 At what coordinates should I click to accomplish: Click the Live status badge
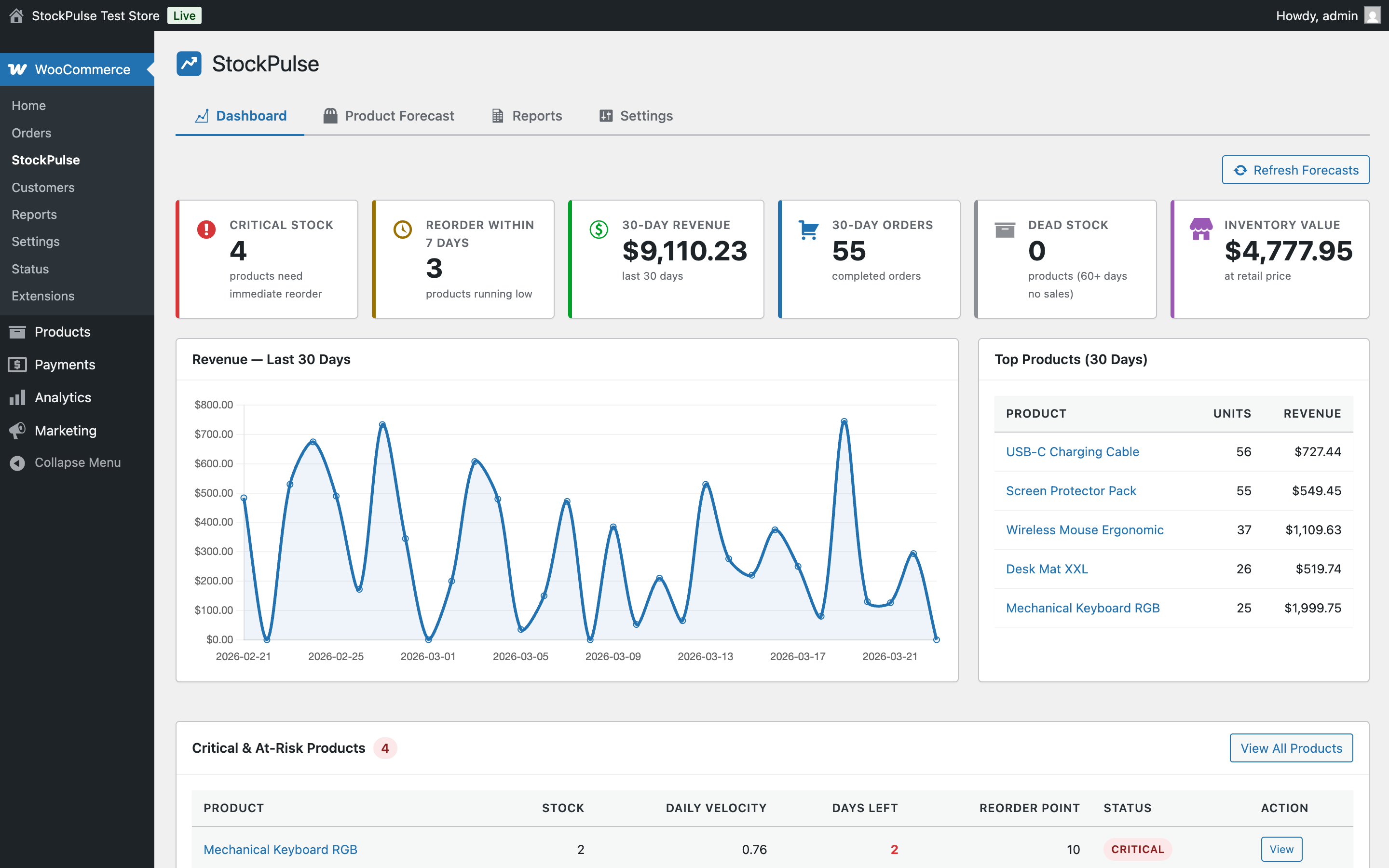point(184,15)
